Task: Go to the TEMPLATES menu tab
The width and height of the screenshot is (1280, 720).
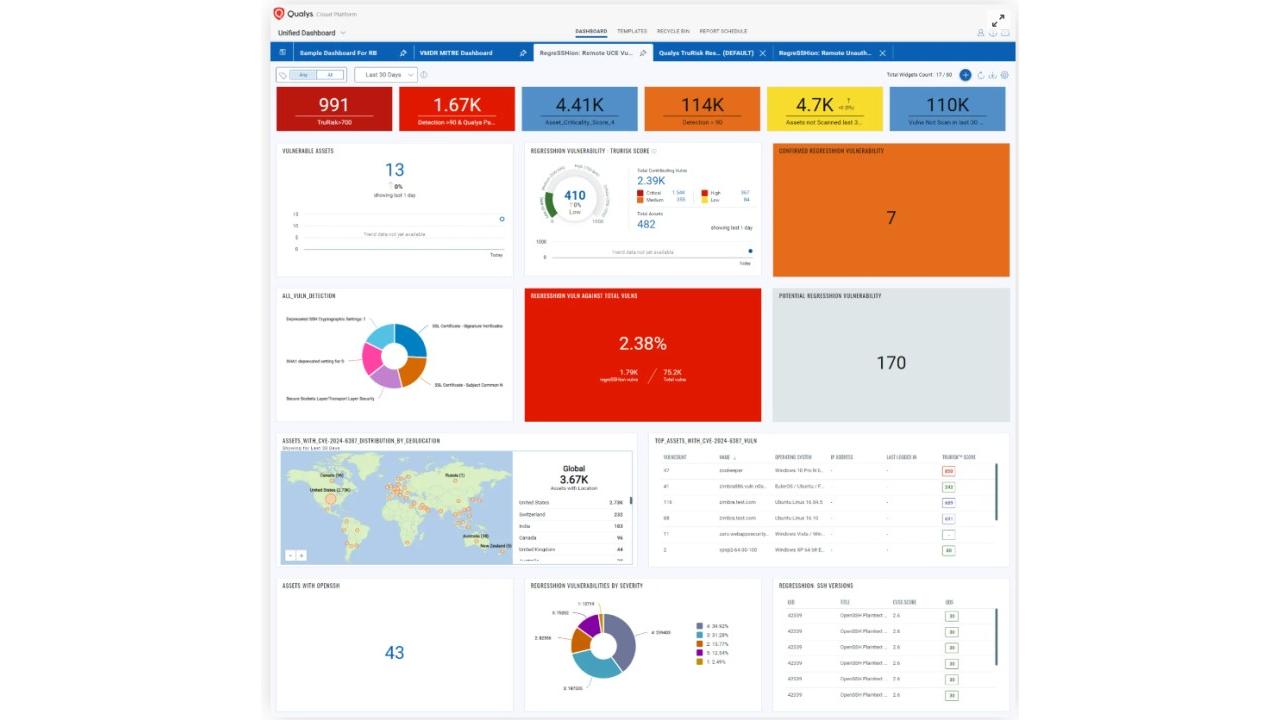Action: 632,31
